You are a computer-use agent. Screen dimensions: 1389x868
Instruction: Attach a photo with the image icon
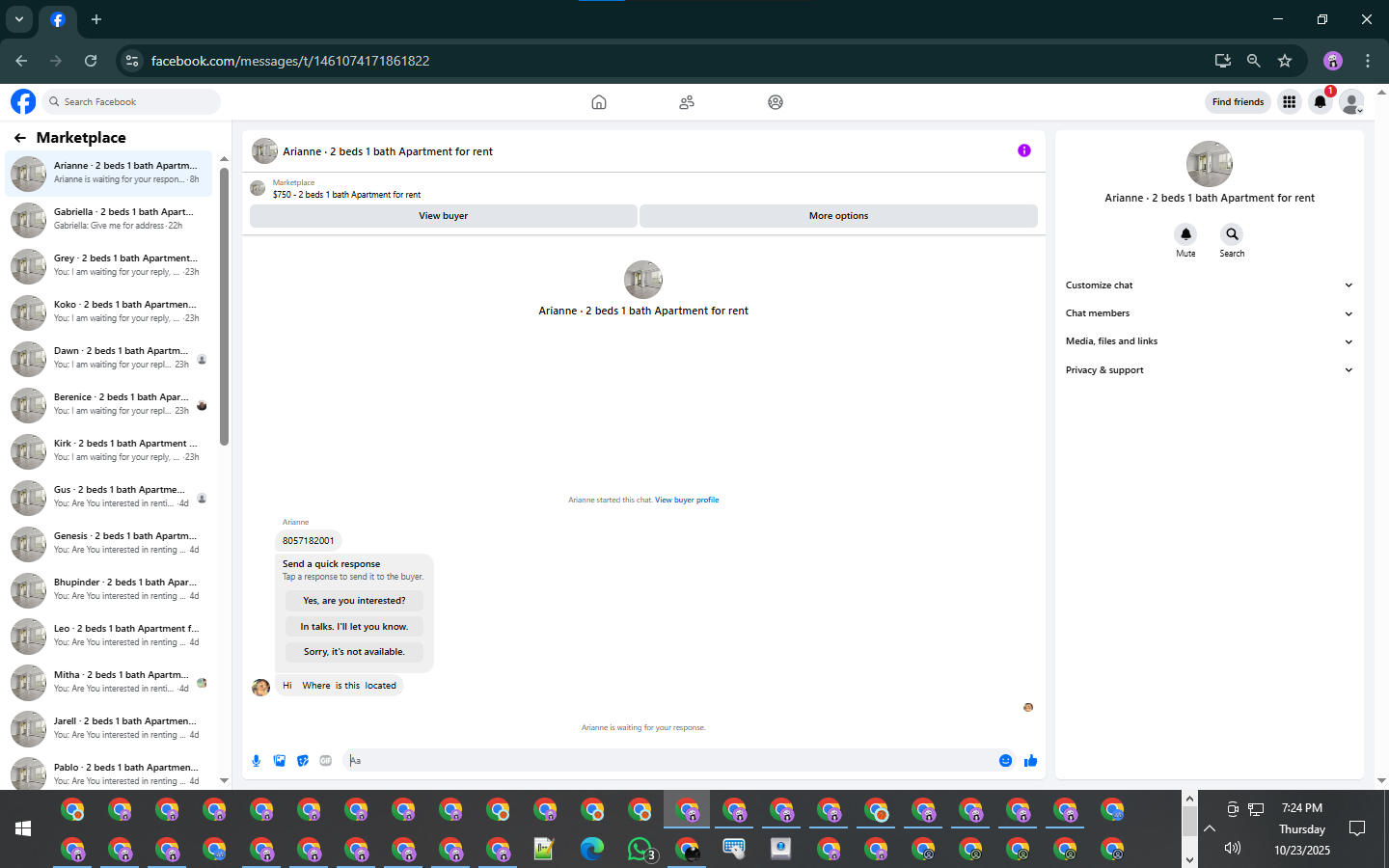pyautogui.click(x=280, y=761)
